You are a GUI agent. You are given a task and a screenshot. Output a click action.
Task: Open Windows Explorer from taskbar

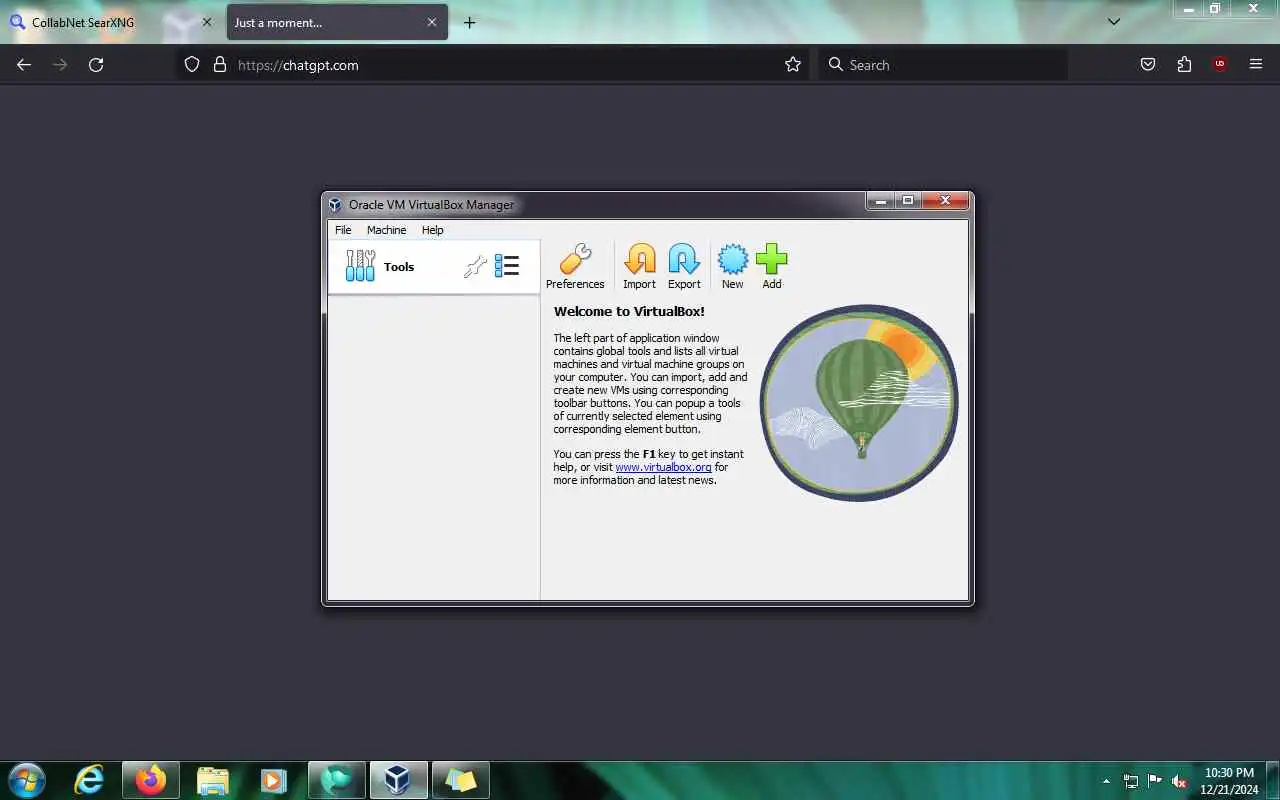click(213, 780)
